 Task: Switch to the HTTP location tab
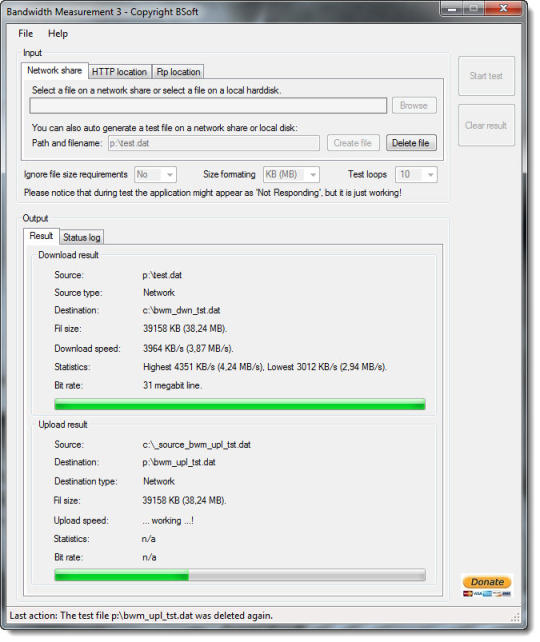pos(120,72)
